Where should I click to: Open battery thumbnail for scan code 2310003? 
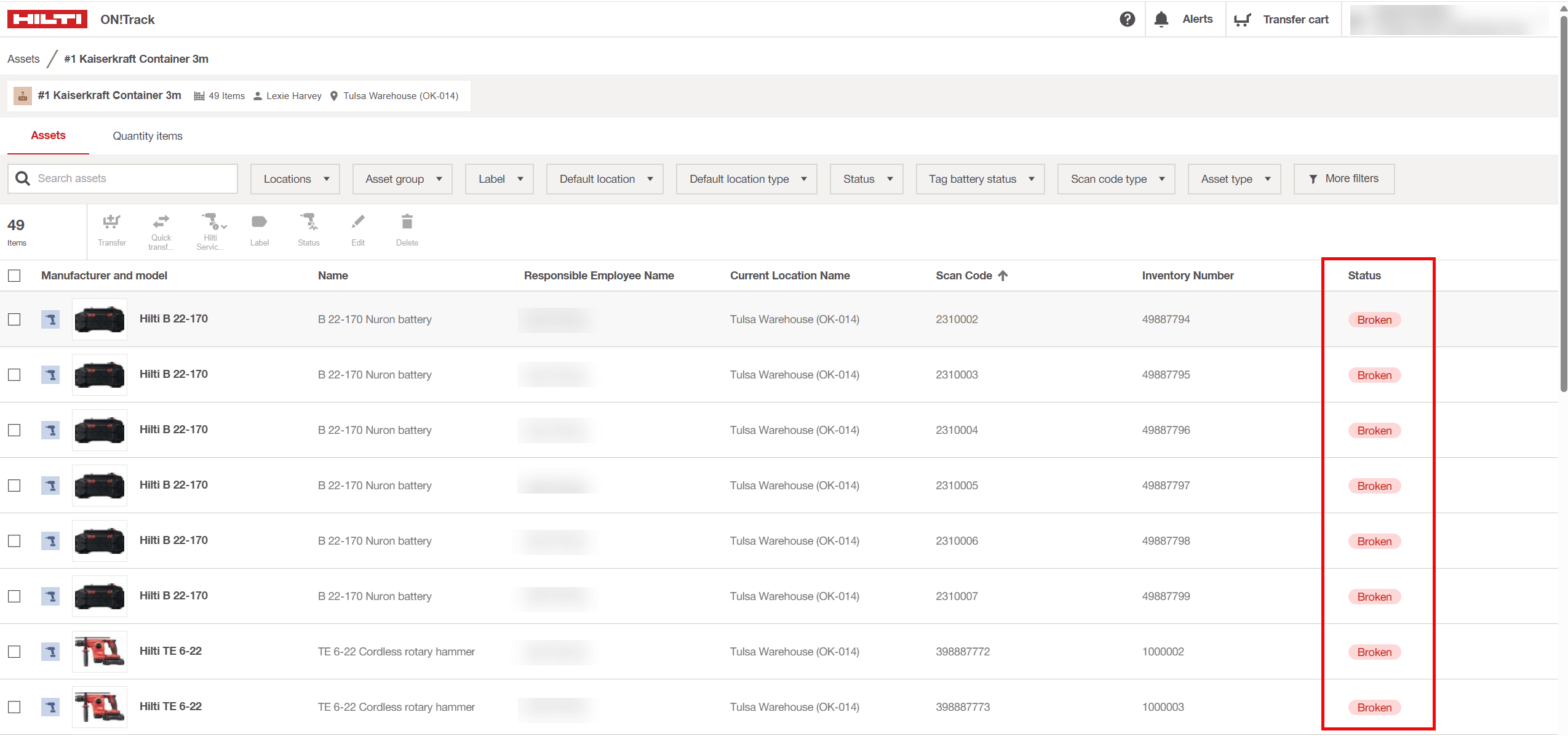click(x=100, y=375)
